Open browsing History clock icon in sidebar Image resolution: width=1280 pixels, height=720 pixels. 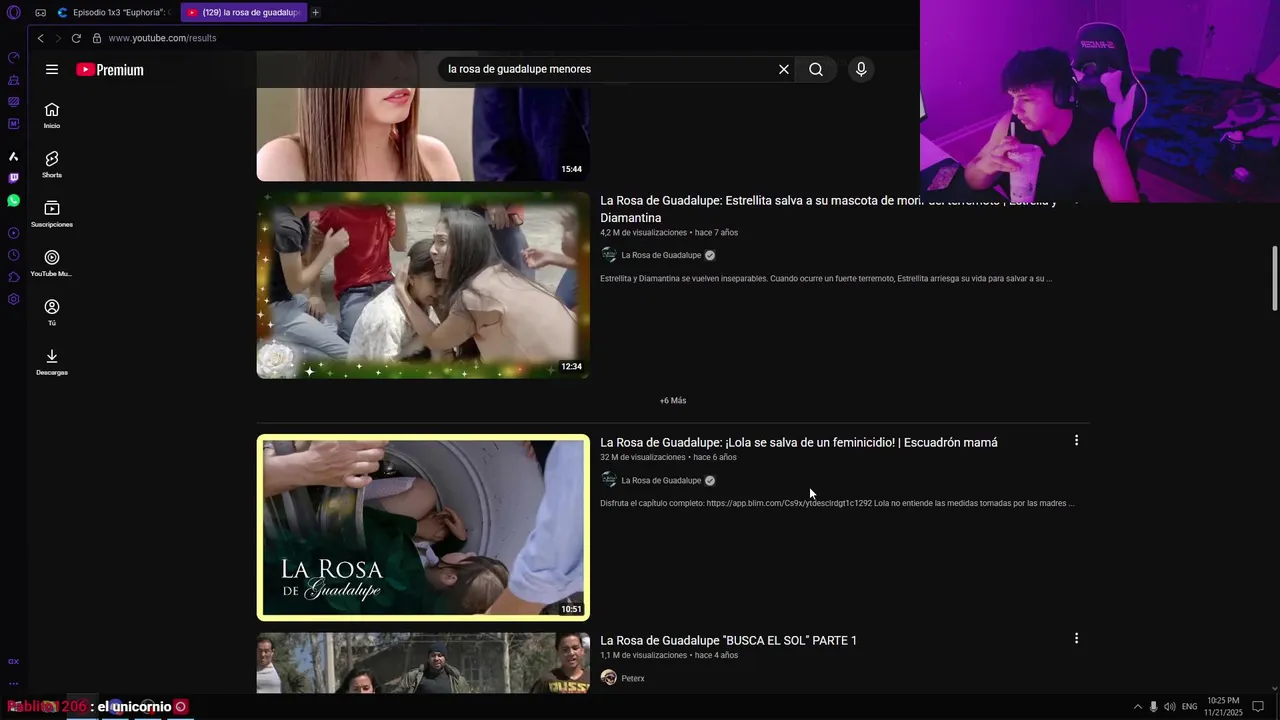coord(13,255)
